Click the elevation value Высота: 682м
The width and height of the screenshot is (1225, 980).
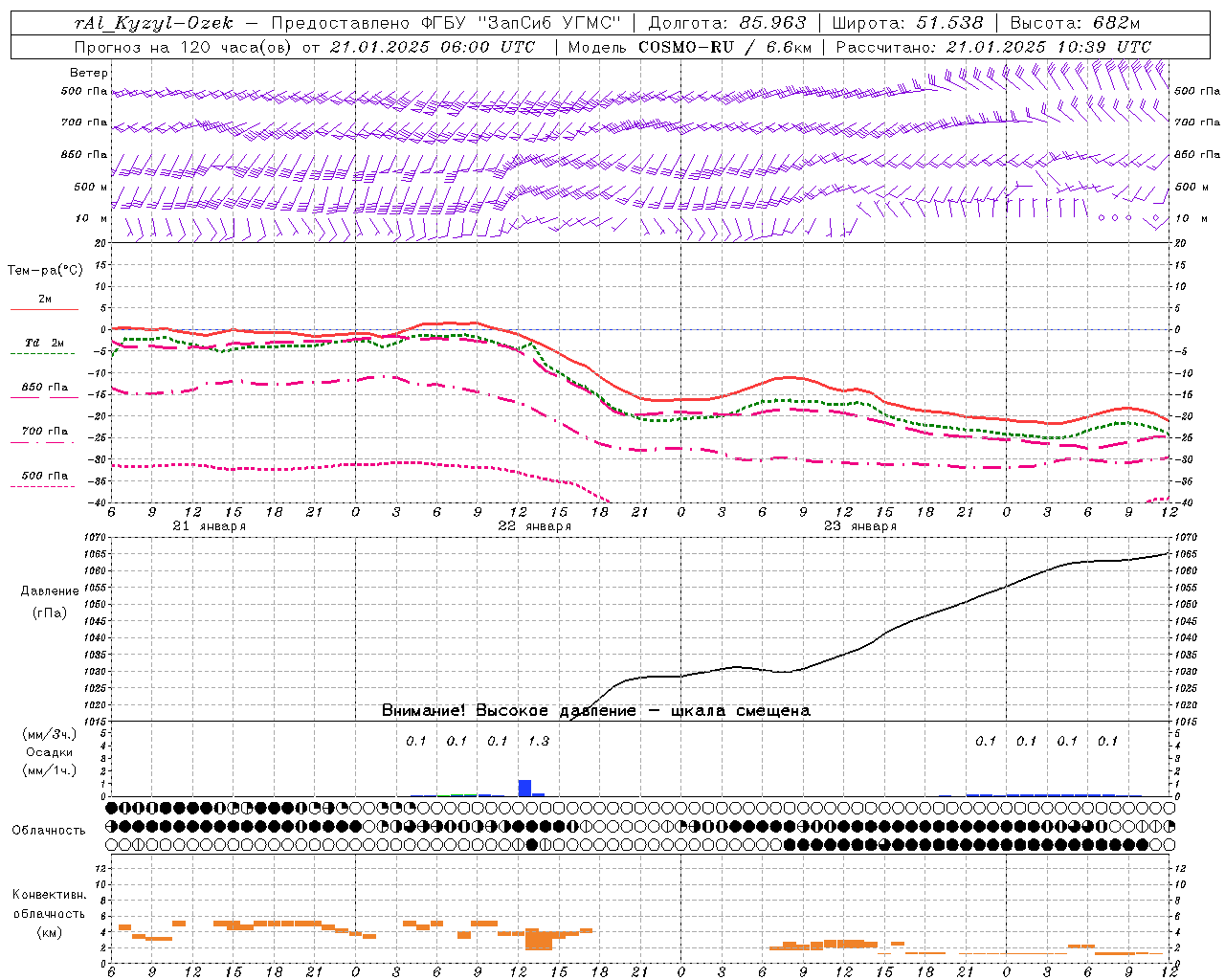click(x=1075, y=23)
